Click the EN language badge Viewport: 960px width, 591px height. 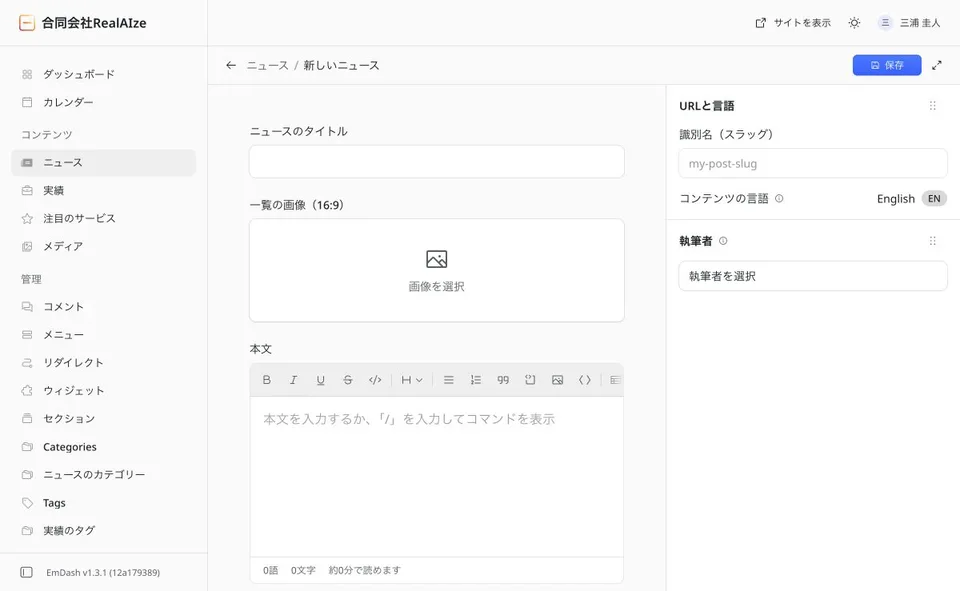pos(934,198)
